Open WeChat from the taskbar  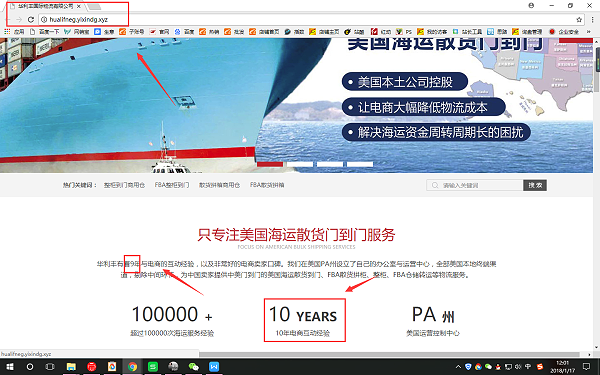194,367
